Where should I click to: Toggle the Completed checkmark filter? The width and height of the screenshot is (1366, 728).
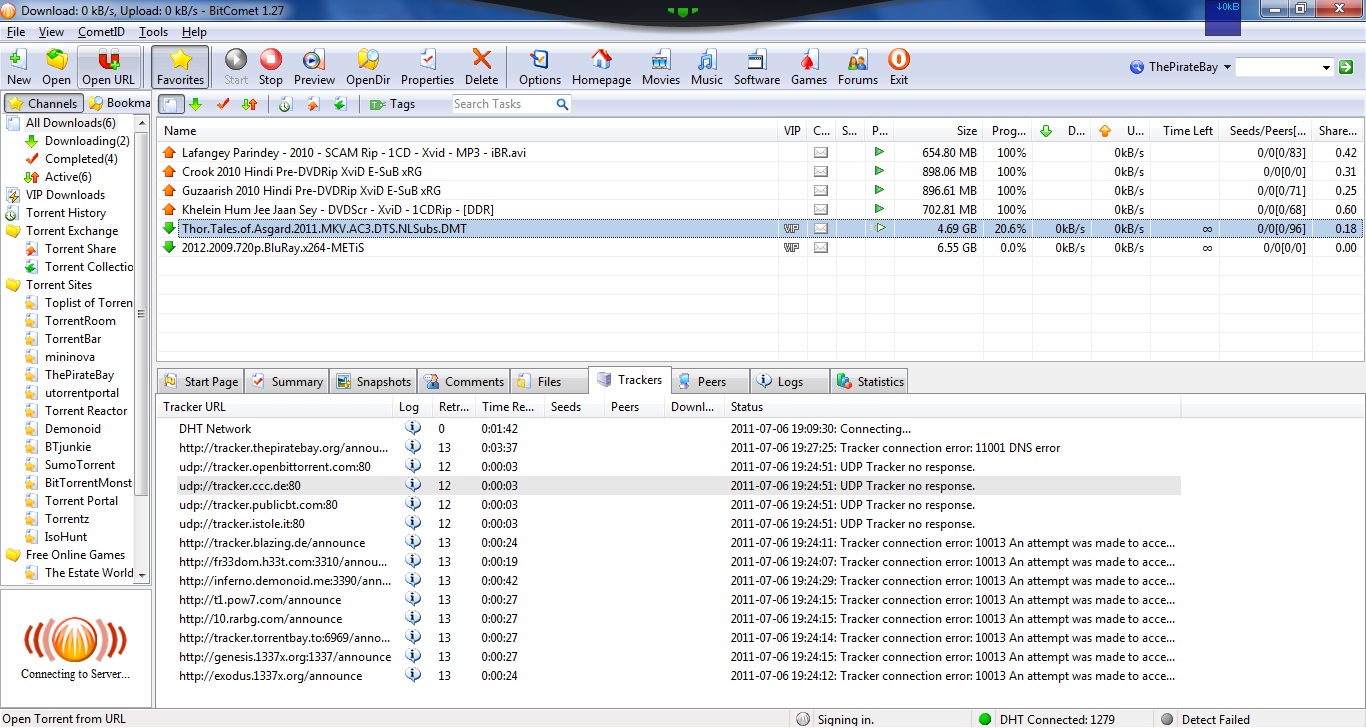[222, 103]
